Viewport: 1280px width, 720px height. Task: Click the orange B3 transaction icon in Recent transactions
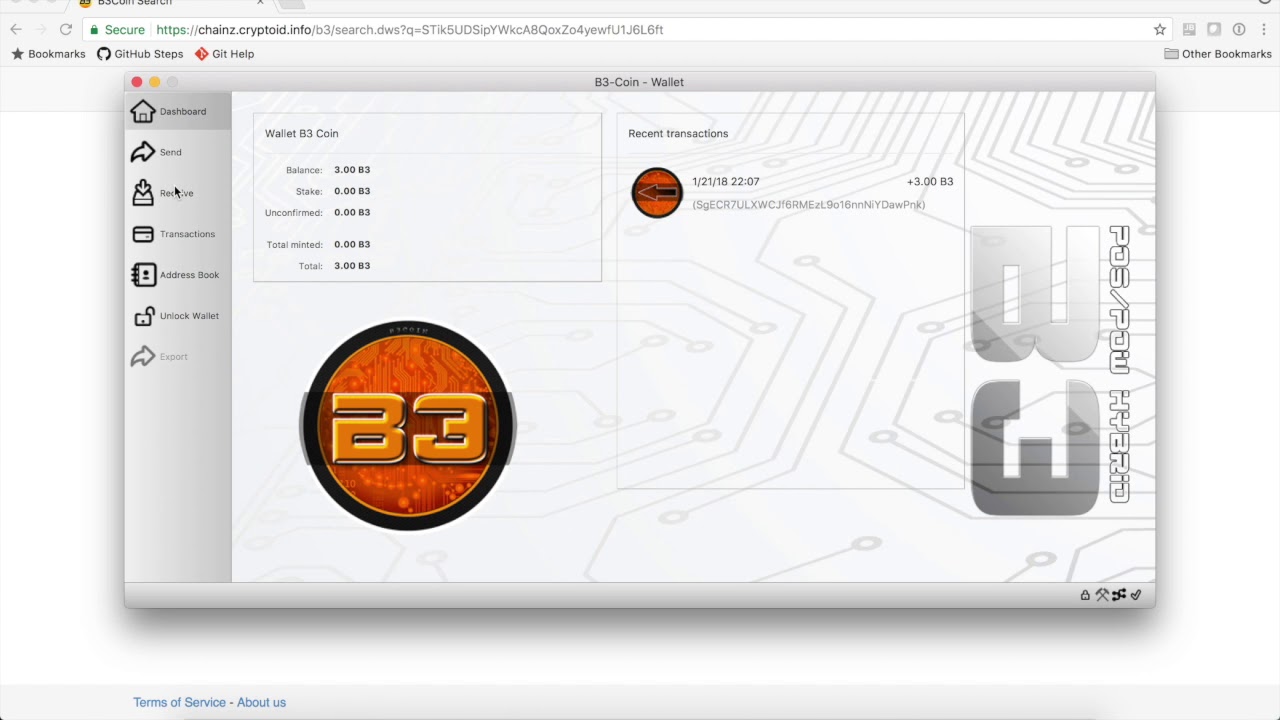tap(657, 193)
